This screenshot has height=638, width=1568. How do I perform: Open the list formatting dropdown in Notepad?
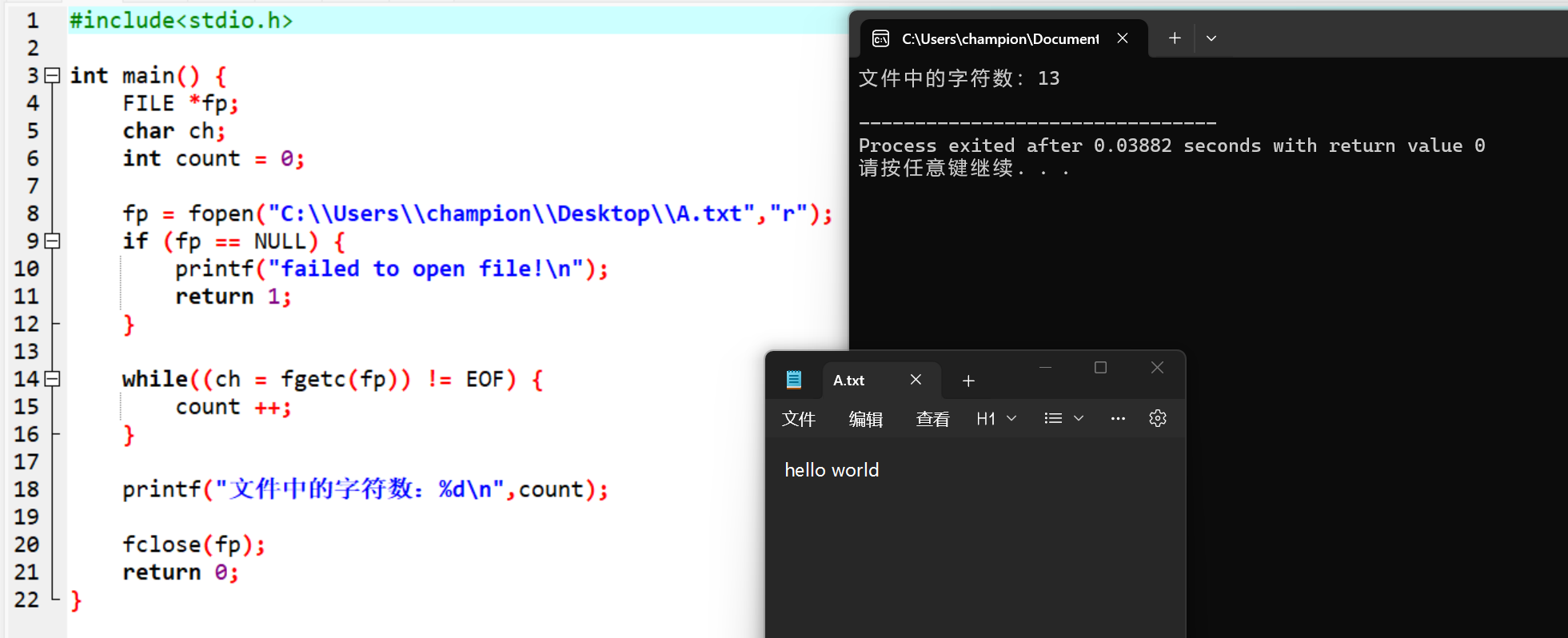(x=1064, y=419)
